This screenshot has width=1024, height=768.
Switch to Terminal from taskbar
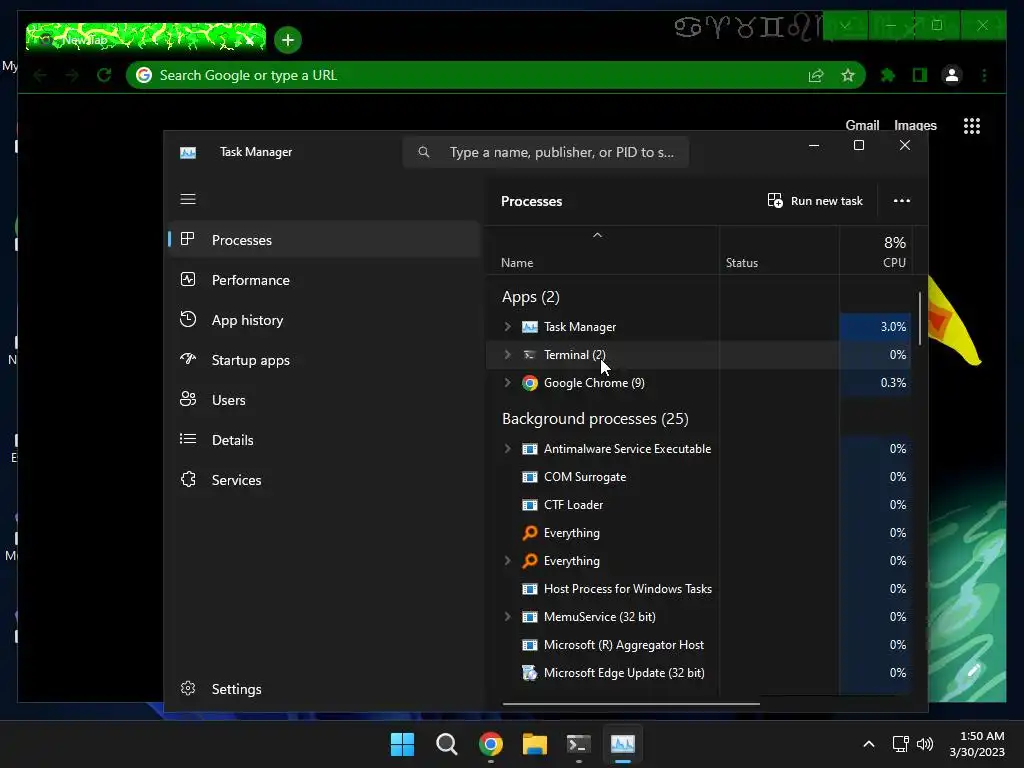point(579,744)
